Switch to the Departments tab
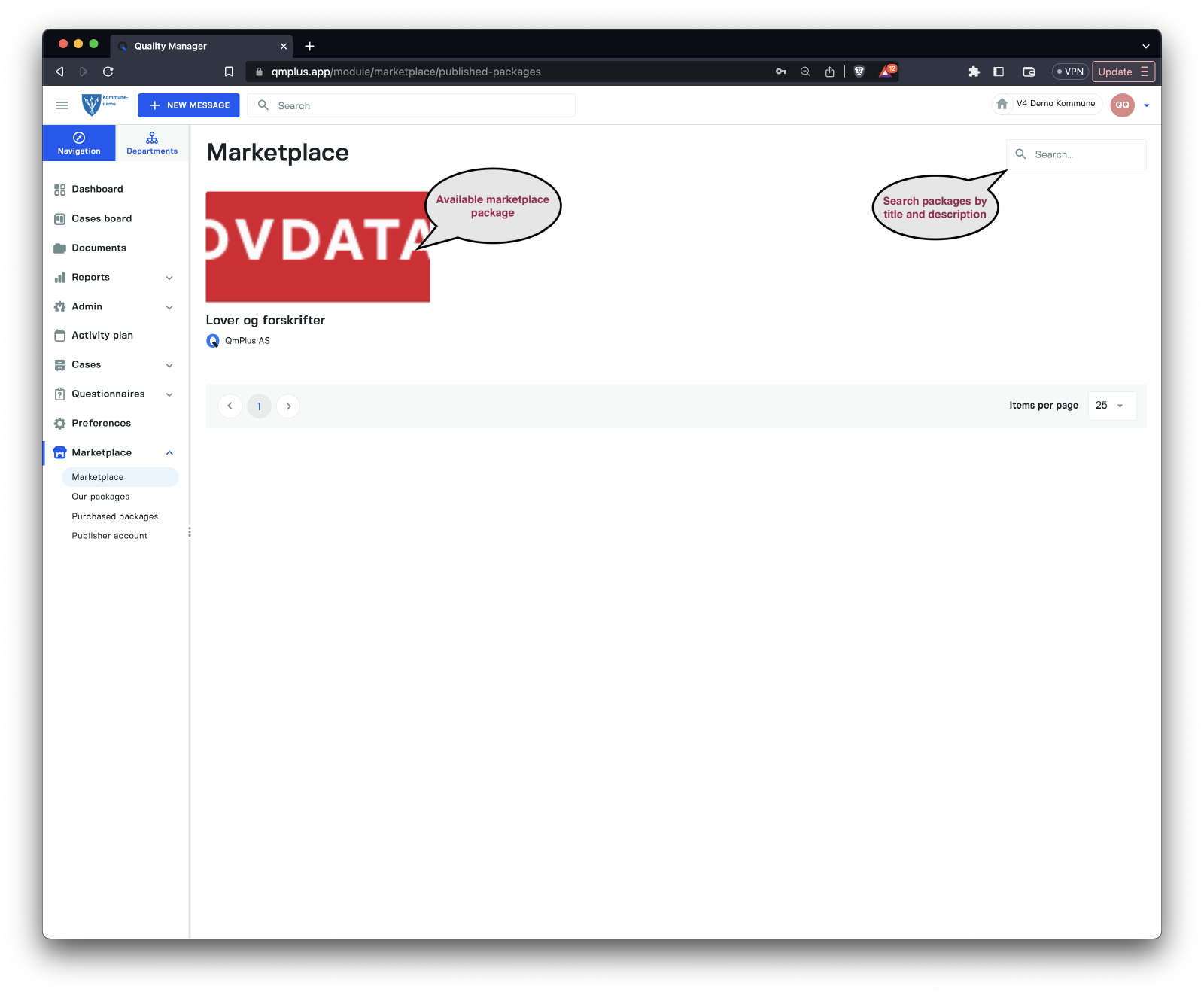The width and height of the screenshot is (1204, 995). [152, 143]
